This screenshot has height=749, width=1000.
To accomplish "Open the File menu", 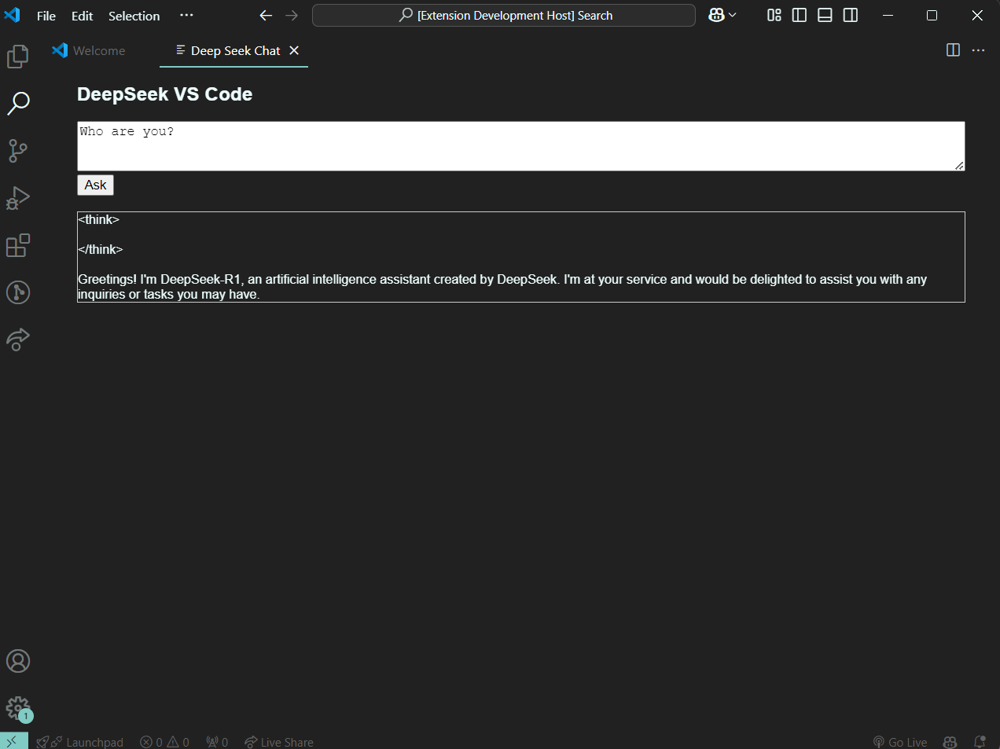I will pyautogui.click(x=46, y=16).
